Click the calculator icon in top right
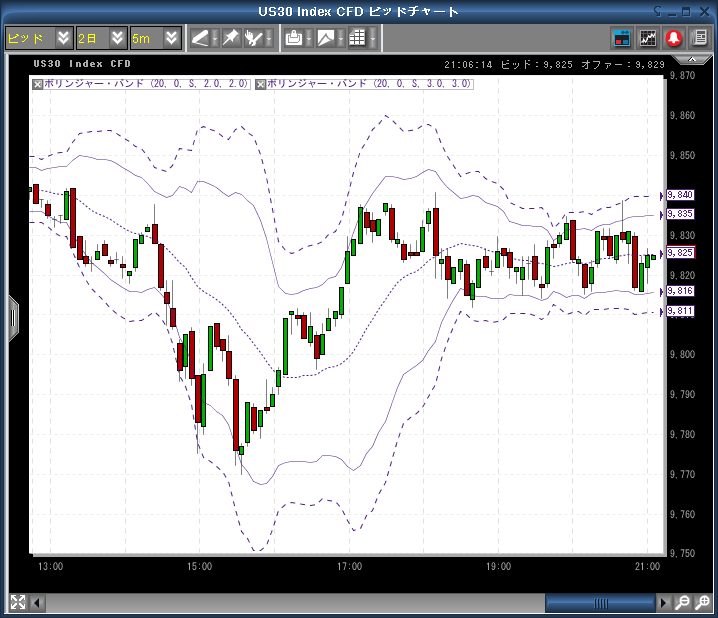This screenshot has height=618, width=718. point(700,38)
